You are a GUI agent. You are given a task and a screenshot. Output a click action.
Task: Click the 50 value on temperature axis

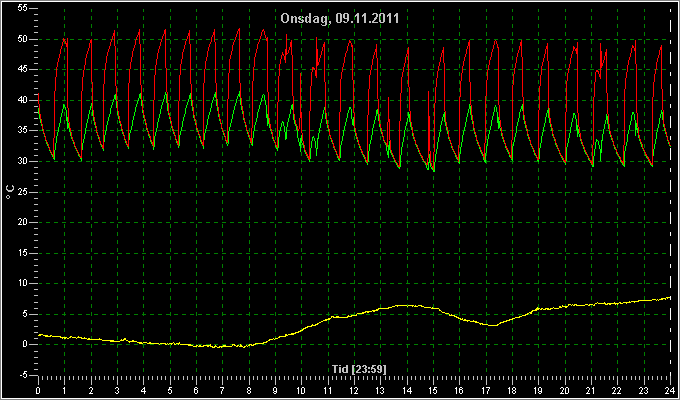[x=23, y=39]
